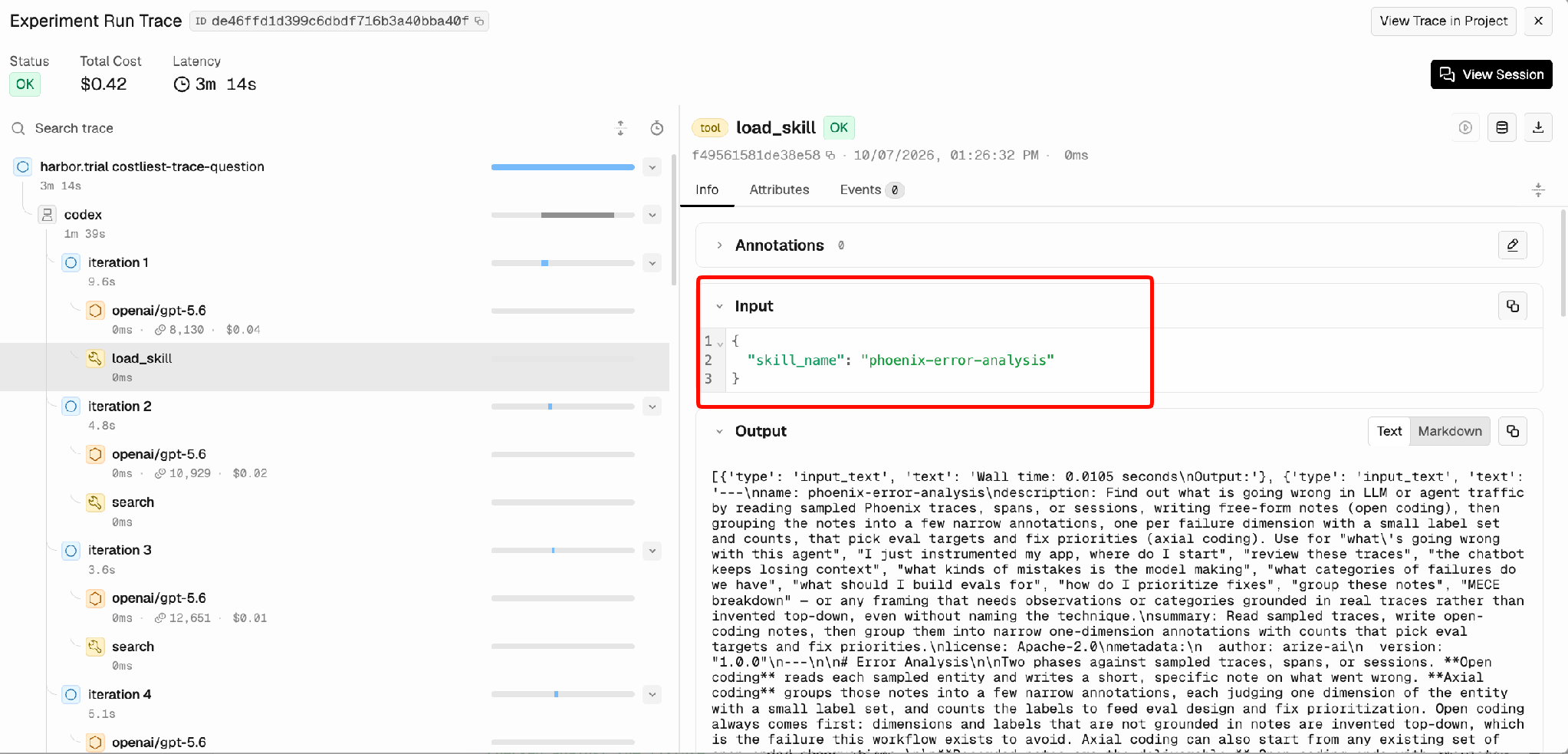This screenshot has height=754, width=1568.
Task: Click the tool badge beside load_skill title
Action: (x=710, y=128)
